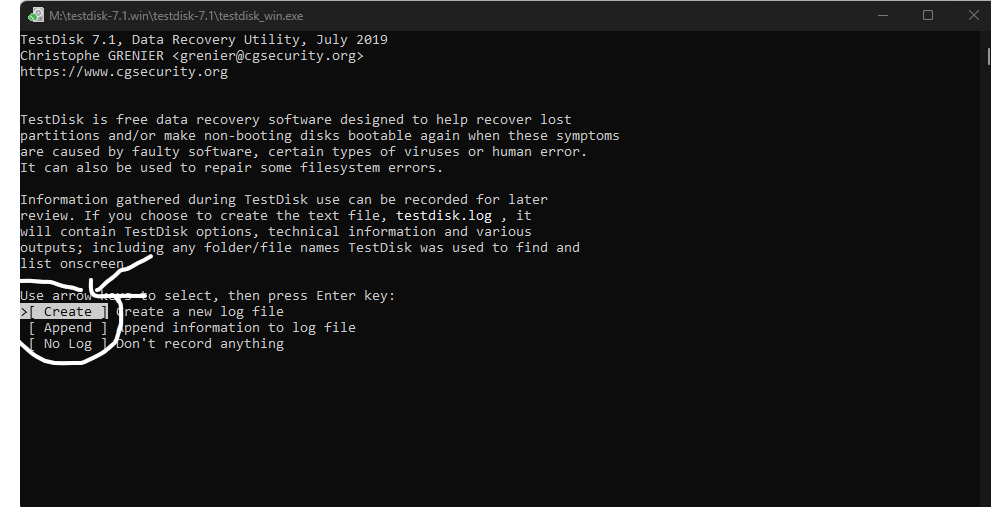Select the highlighted Create option
The image size is (991, 507).
coord(67,312)
